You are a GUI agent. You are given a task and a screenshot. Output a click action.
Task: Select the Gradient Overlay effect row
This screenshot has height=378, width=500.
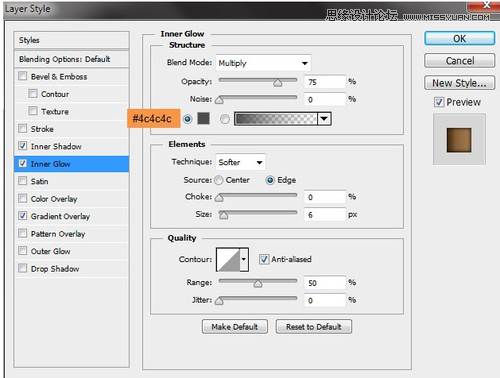point(72,216)
